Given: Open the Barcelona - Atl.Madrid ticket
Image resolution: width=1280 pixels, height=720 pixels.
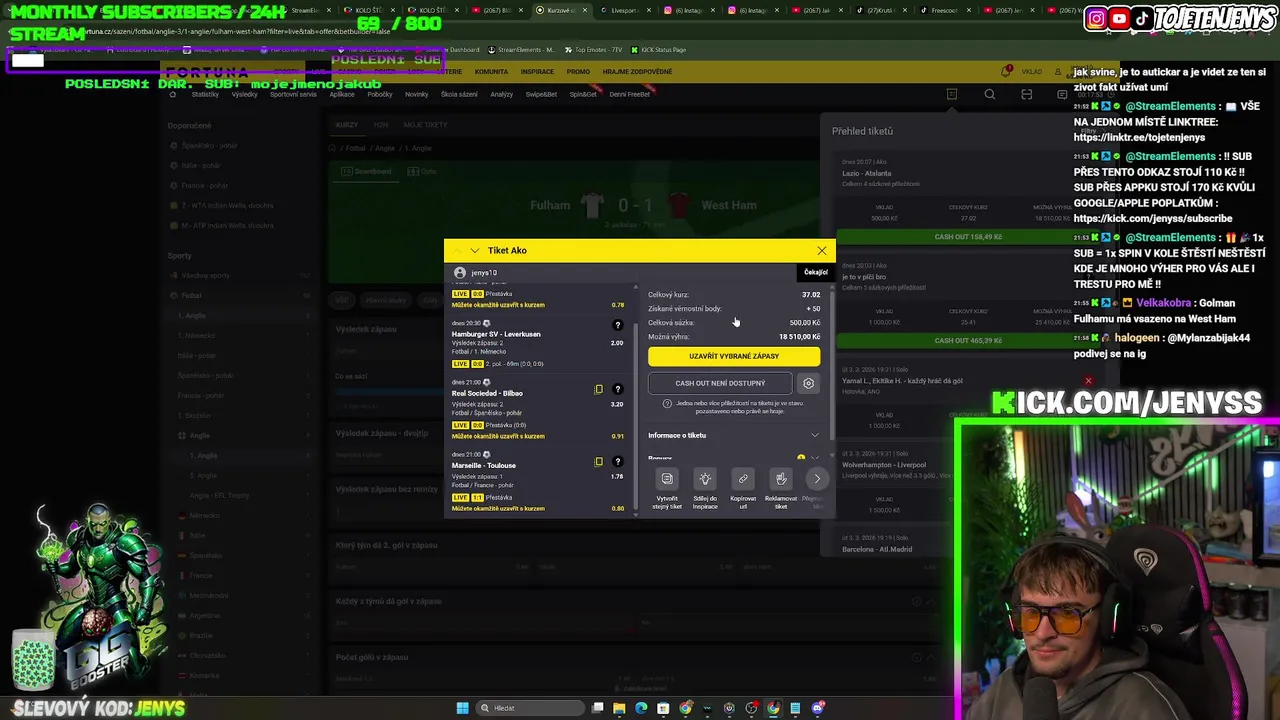Looking at the screenshot, I should click(877, 549).
